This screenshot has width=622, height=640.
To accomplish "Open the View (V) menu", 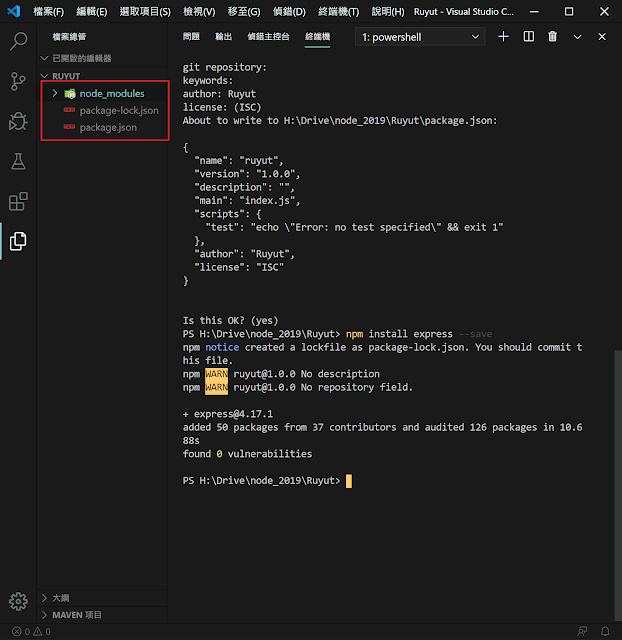I will pyautogui.click(x=199, y=11).
